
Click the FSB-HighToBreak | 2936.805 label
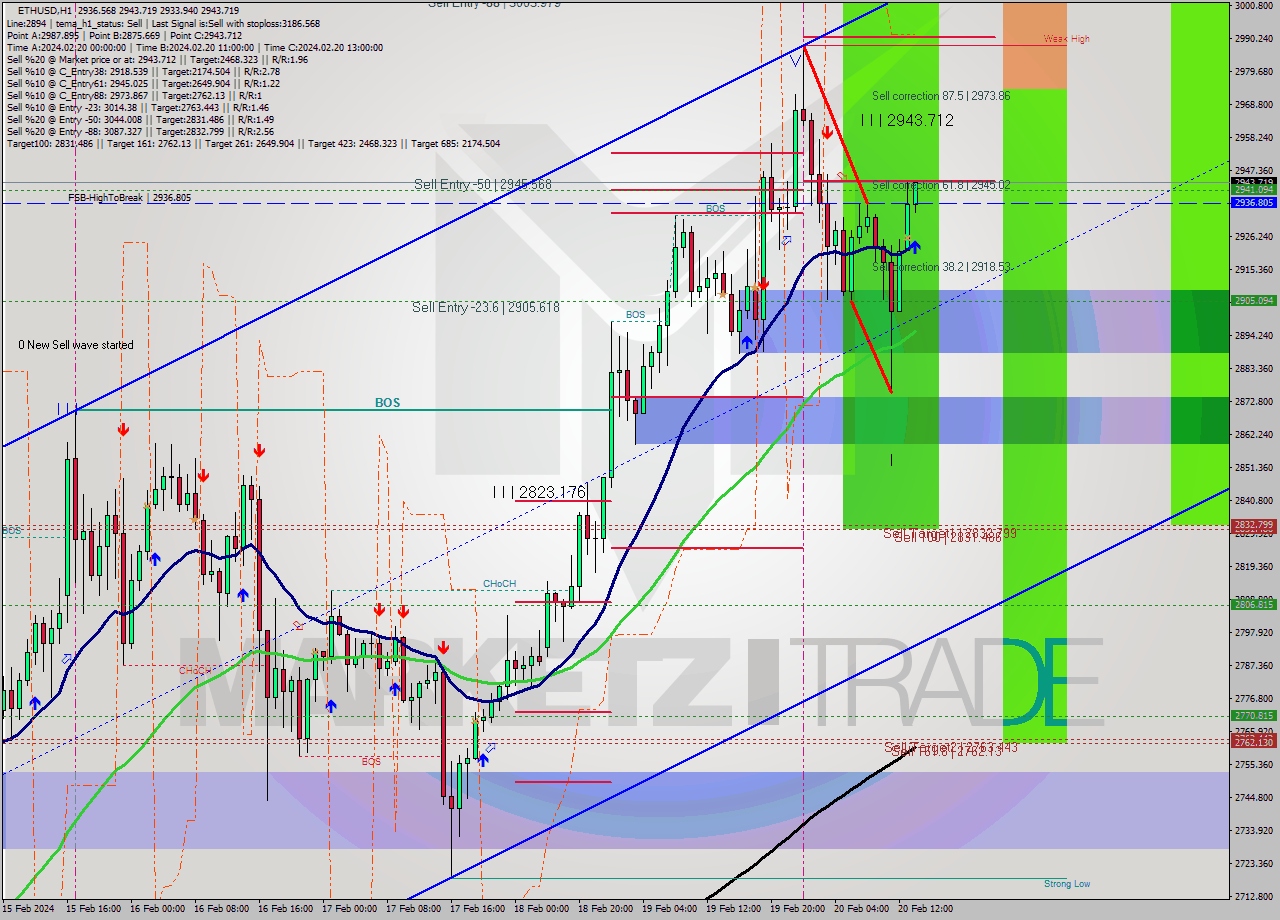(129, 198)
